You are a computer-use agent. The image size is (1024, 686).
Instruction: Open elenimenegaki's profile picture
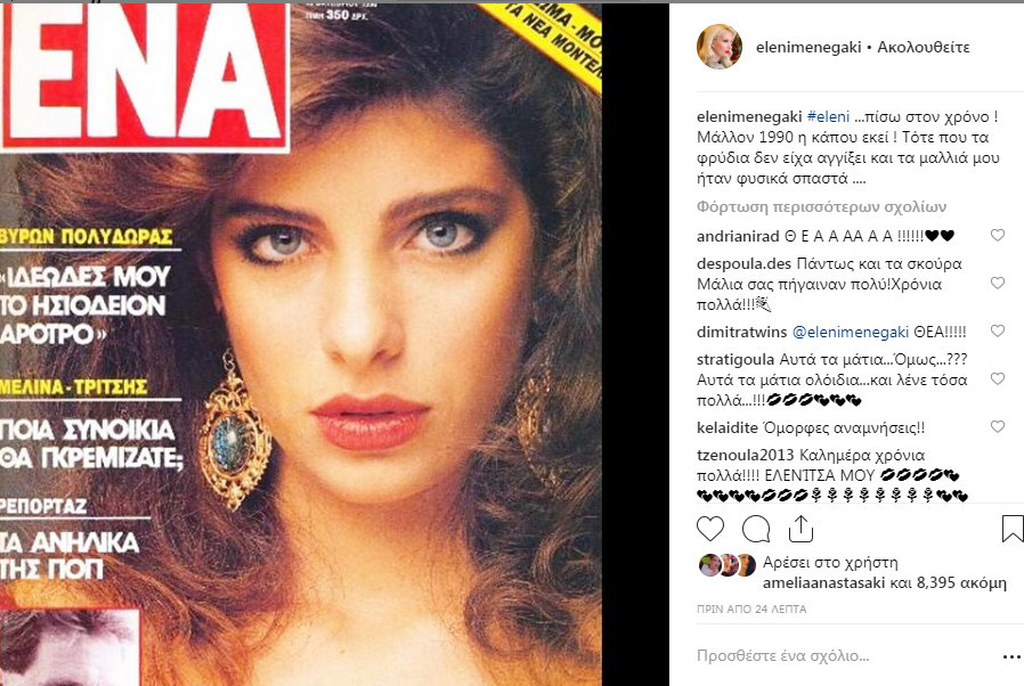[720, 47]
